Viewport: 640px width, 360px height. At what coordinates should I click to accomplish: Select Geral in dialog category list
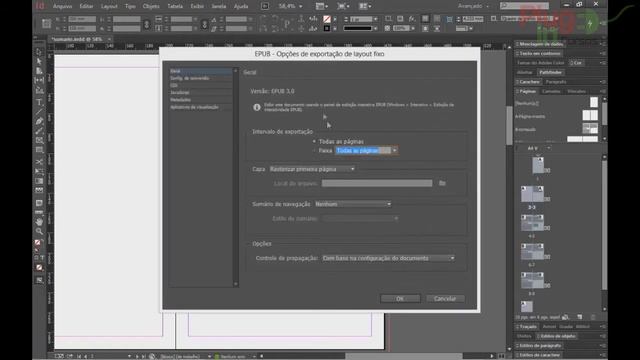click(200, 71)
